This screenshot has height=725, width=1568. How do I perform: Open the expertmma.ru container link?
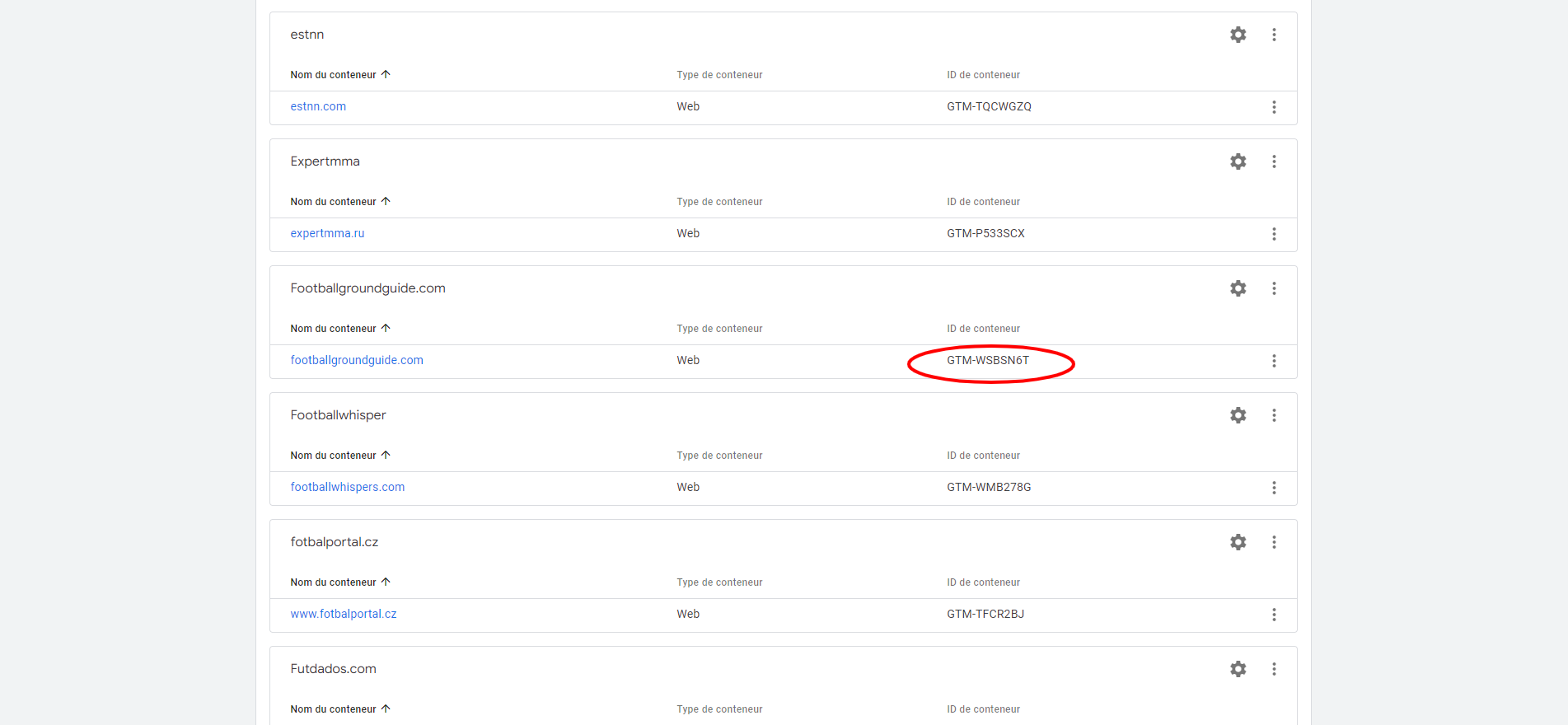pos(327,233)
